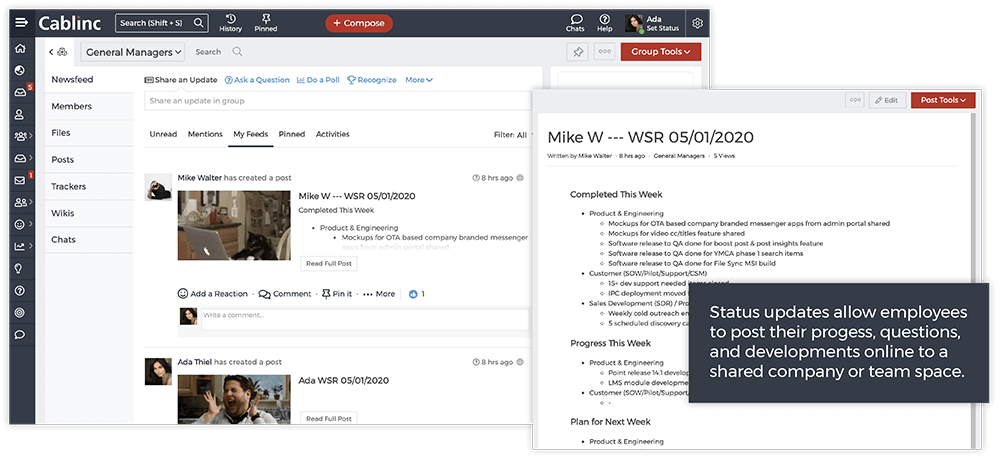Switch to the Unread tab
This screenshot has width=1000, height=460.
[163, 134]
